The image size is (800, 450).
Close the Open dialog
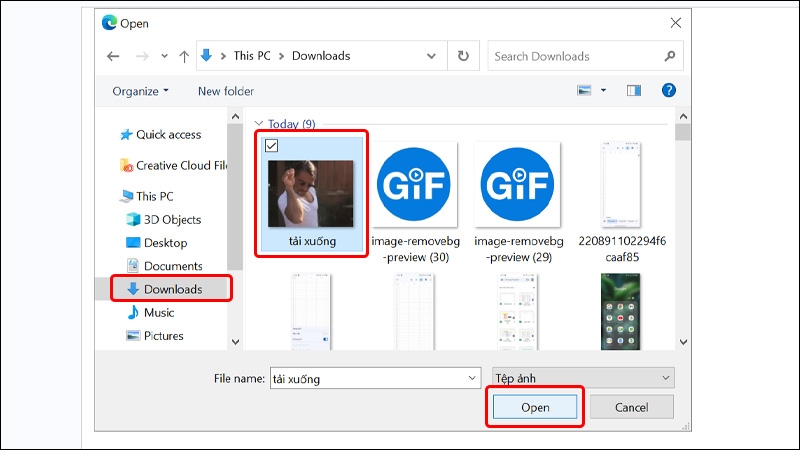tap(676, 23)
